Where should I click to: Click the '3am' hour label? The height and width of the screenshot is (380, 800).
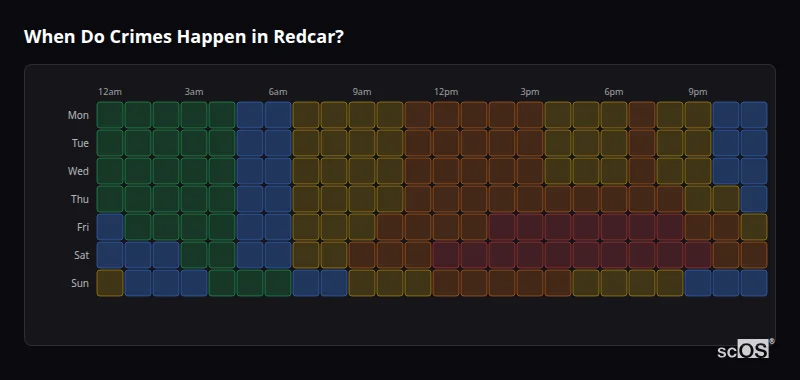194,92
